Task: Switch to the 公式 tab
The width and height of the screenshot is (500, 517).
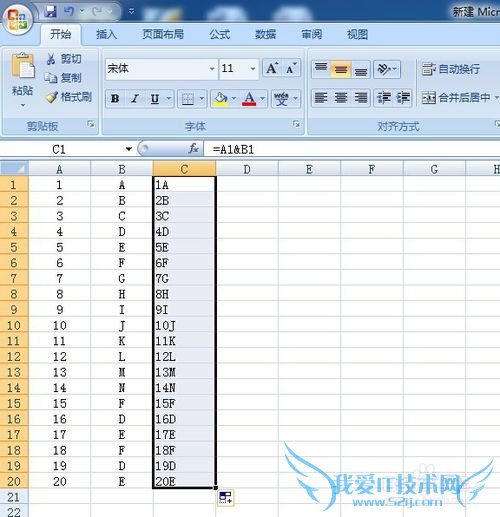Action: [220, 34]
